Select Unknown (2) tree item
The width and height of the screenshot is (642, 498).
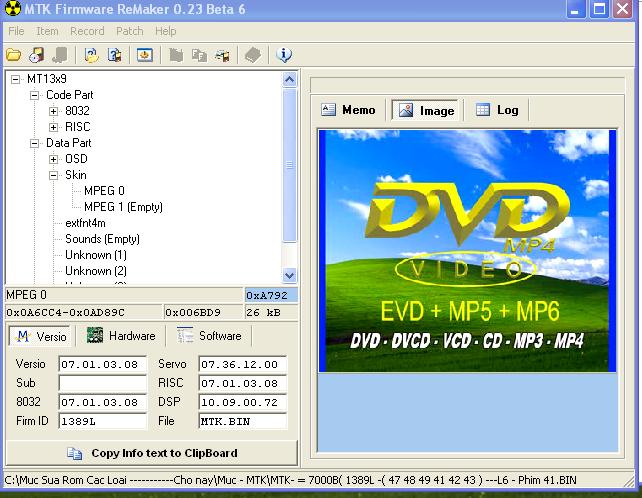tap(96, 271)
